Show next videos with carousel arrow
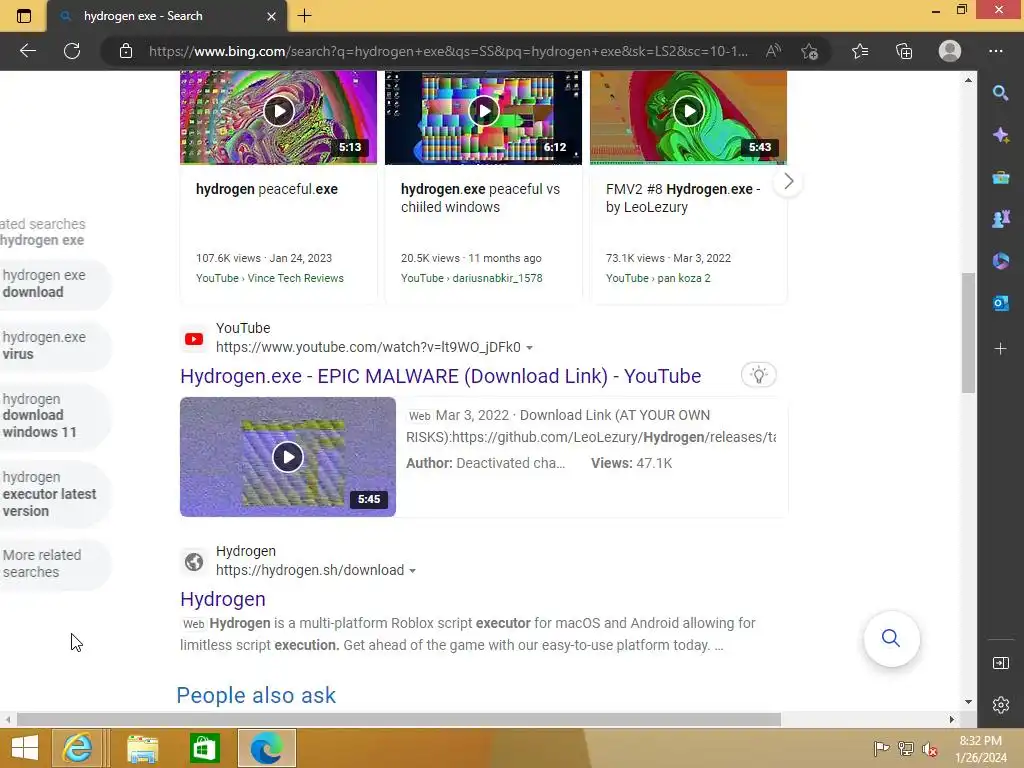1024x768 pixels. click(788, 182)
